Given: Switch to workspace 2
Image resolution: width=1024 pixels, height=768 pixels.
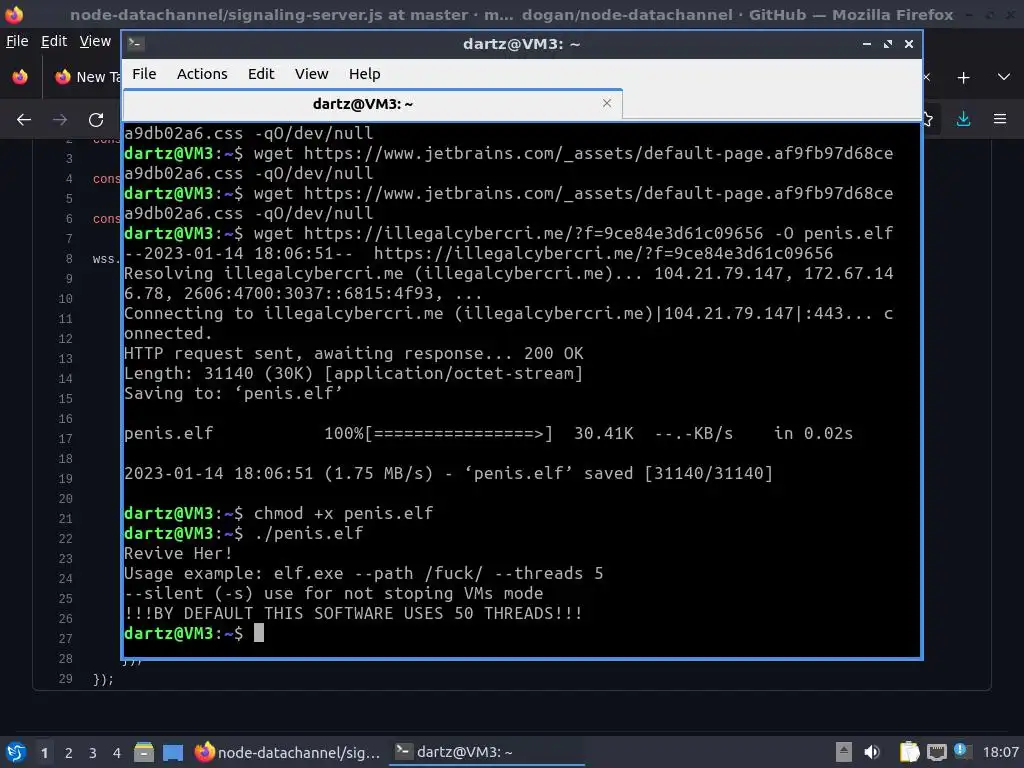Looking at the screenshot, I should click(x=69, y=753).
